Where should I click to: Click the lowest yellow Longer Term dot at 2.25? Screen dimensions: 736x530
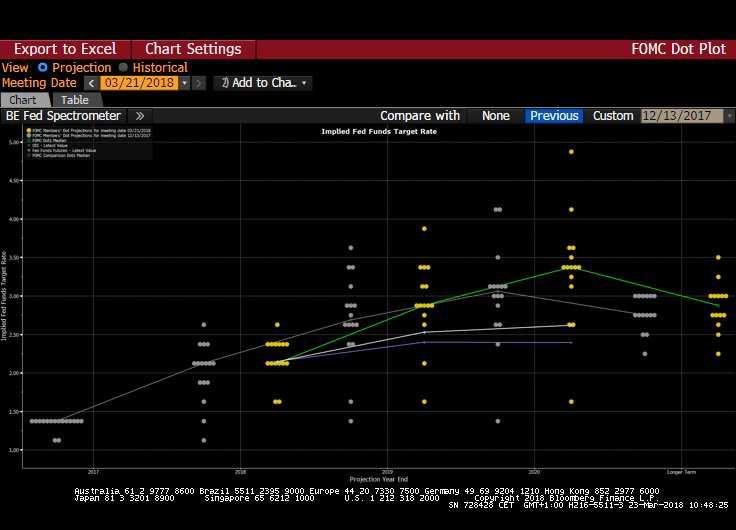tap(718, 354)
